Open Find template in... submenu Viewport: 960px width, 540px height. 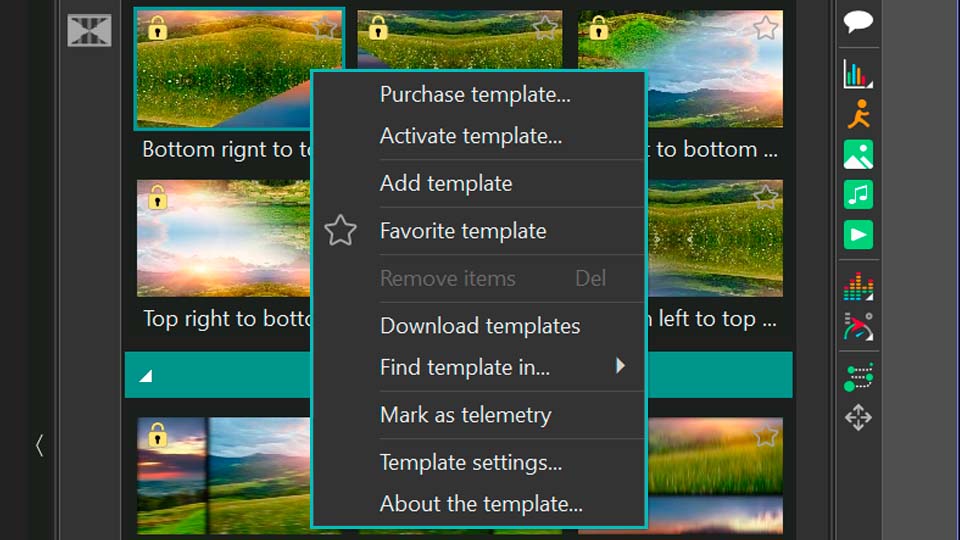465,367
